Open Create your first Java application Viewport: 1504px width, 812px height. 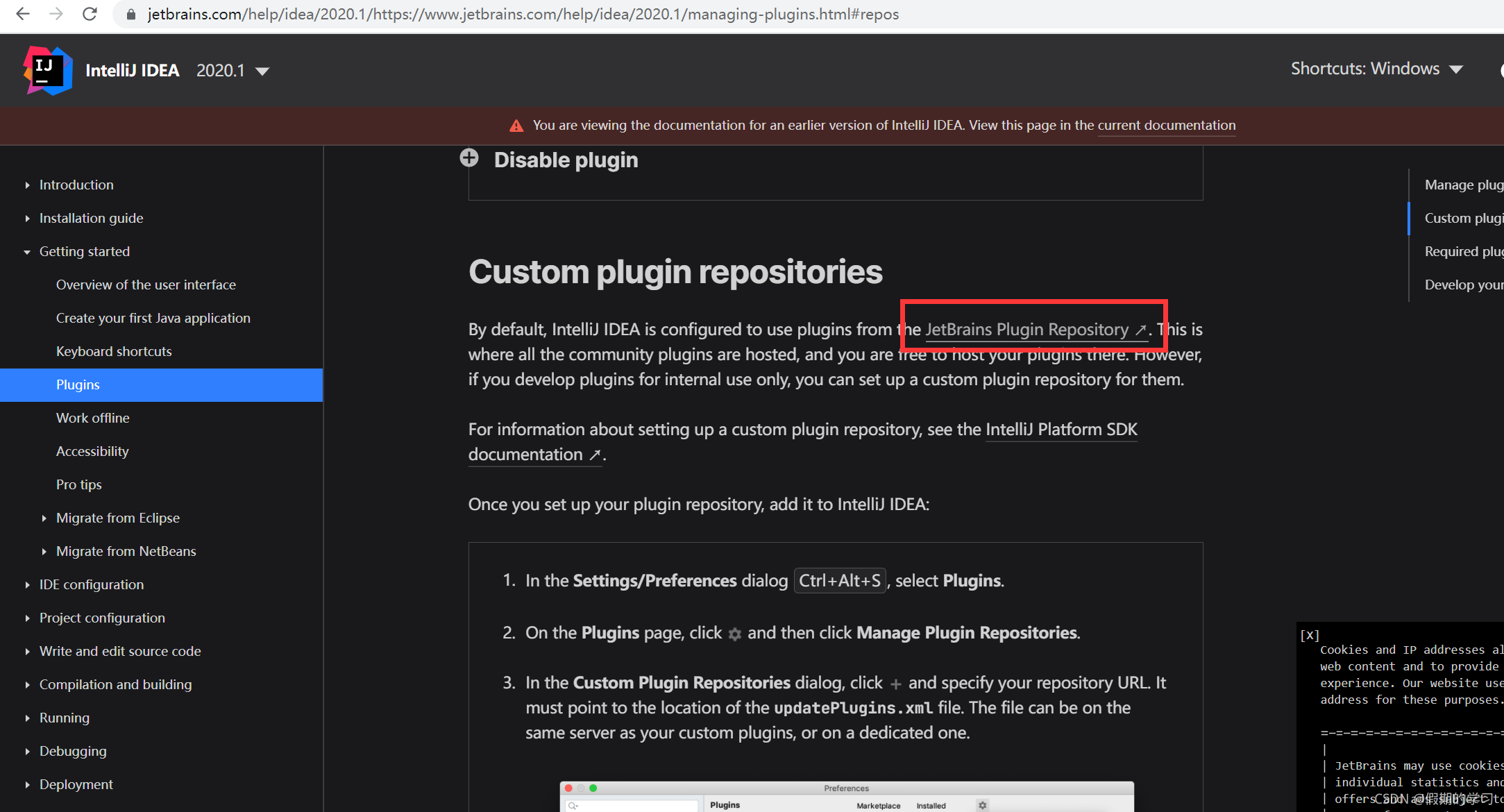pyautogui.click(x=153, y=318)
